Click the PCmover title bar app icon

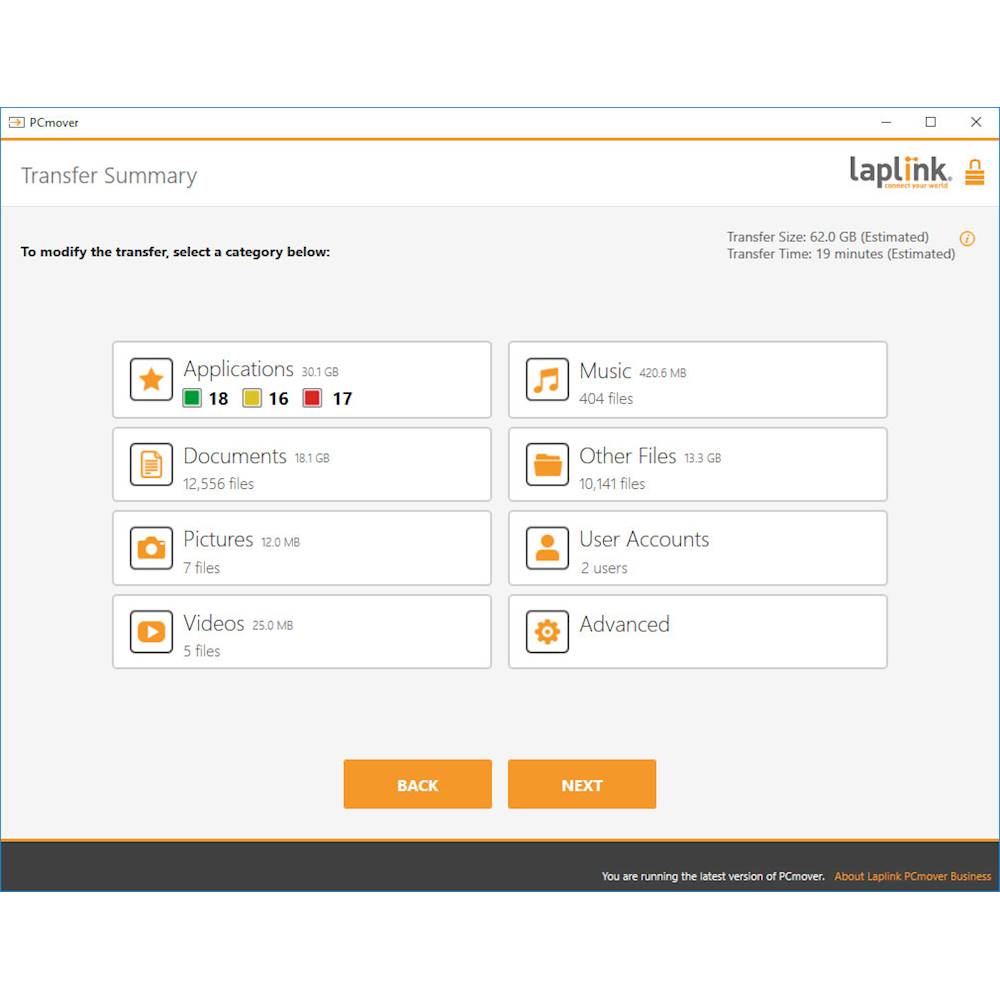(x=17, y=122)
